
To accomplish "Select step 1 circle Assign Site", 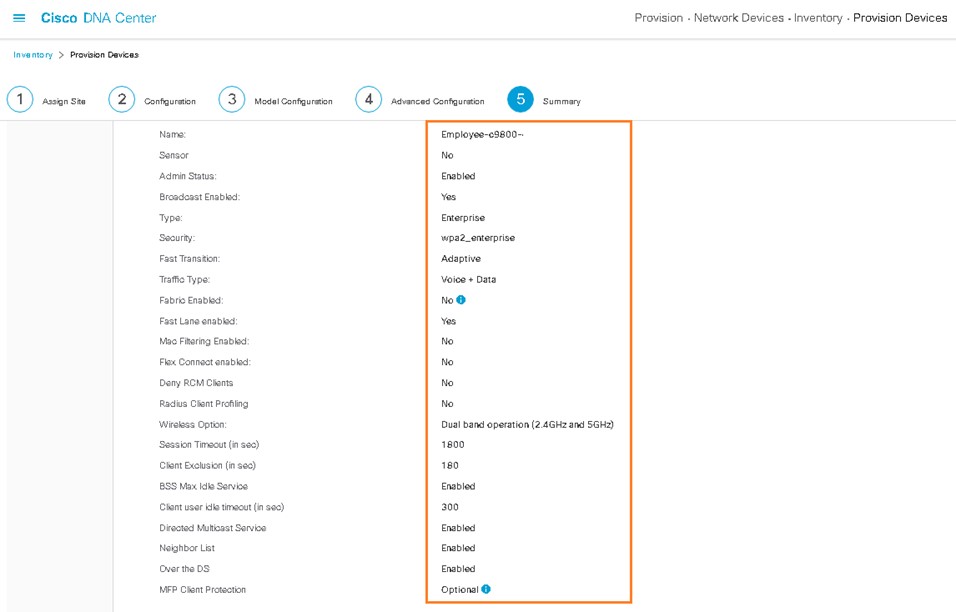I will click(20, 99).
